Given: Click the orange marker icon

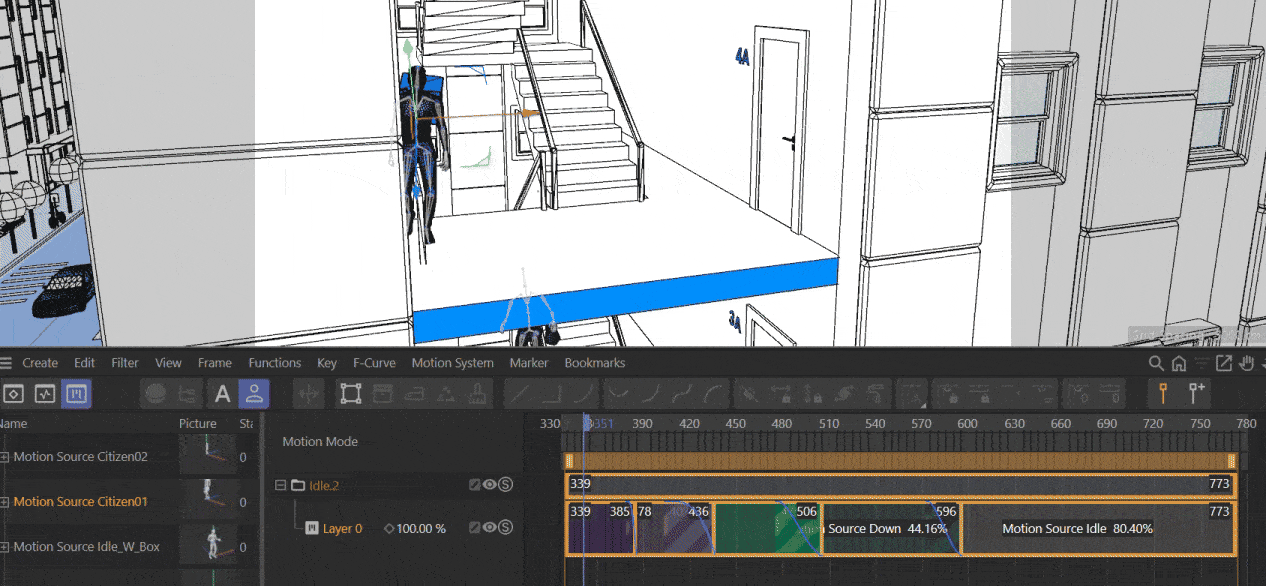Looking at the screenshot, I should click(x=1163, y=393).
